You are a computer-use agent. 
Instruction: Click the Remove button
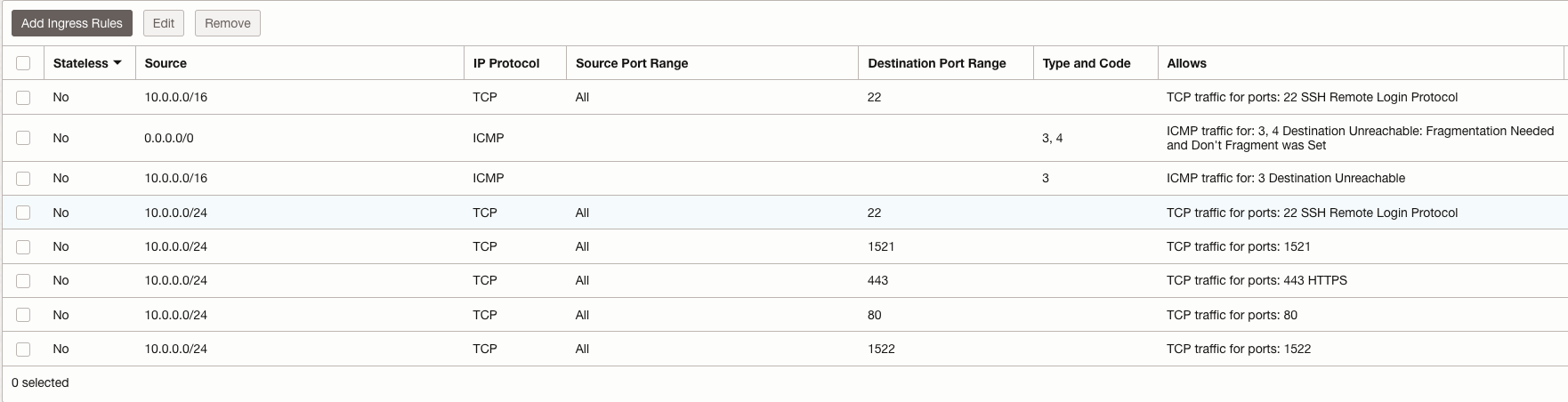pyautogui.click(x=228, y=23)
